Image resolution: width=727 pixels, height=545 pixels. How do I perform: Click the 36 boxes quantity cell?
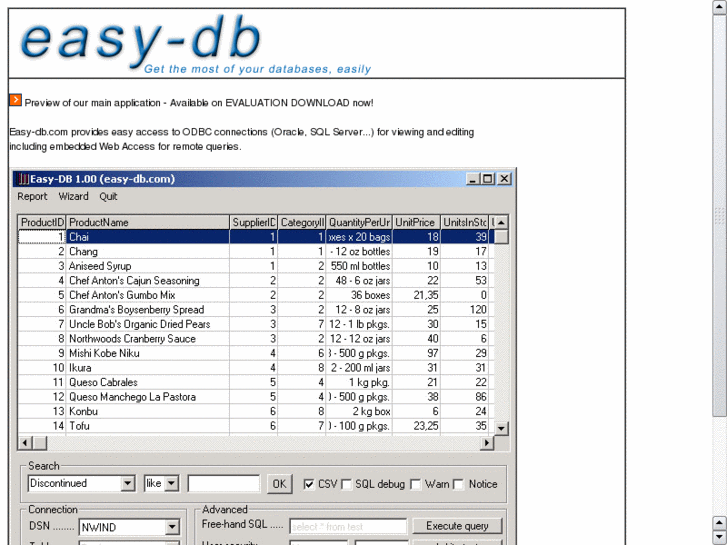[359, 295]
